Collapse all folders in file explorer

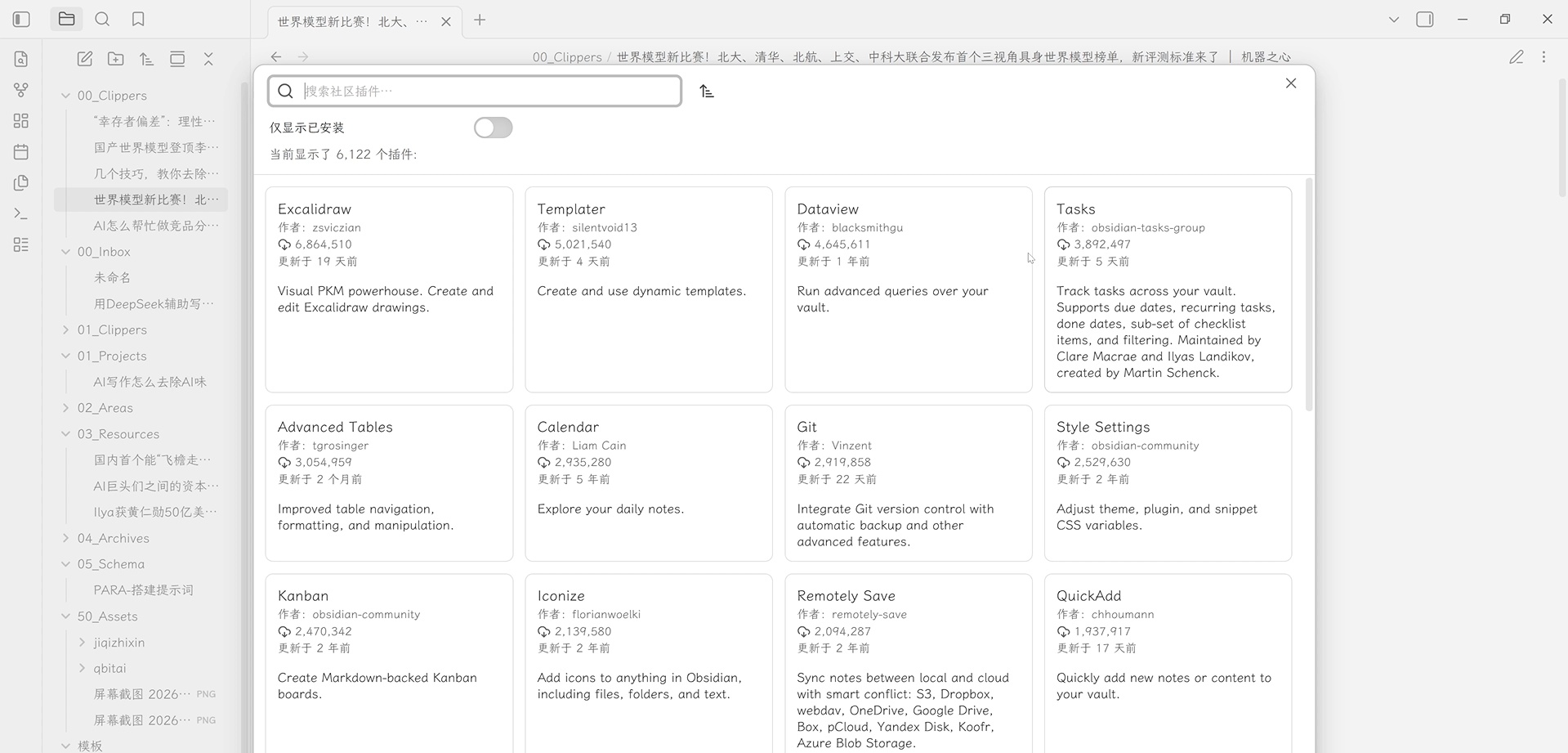(208, 59)
